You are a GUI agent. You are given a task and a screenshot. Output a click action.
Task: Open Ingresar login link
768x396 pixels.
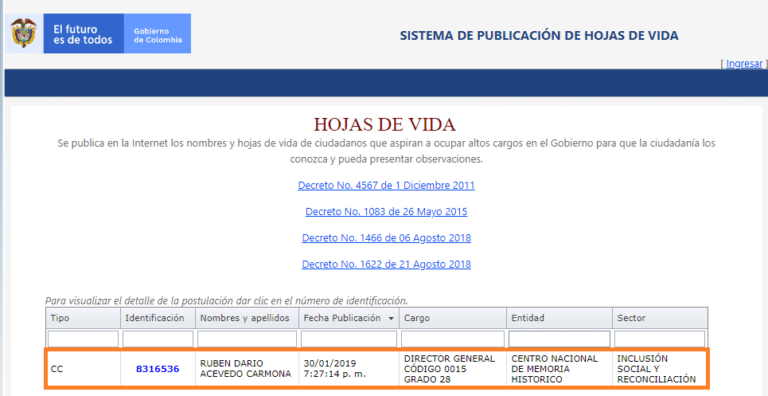point(744,63)
